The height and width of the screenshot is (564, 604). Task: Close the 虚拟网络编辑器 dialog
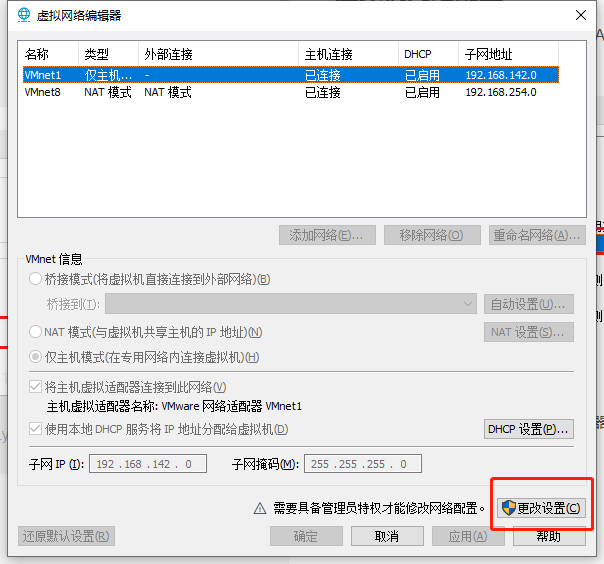581,15
